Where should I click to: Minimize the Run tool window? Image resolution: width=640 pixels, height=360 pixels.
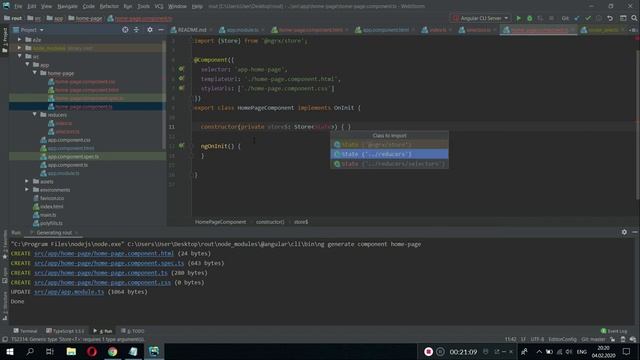click(635, 232)
